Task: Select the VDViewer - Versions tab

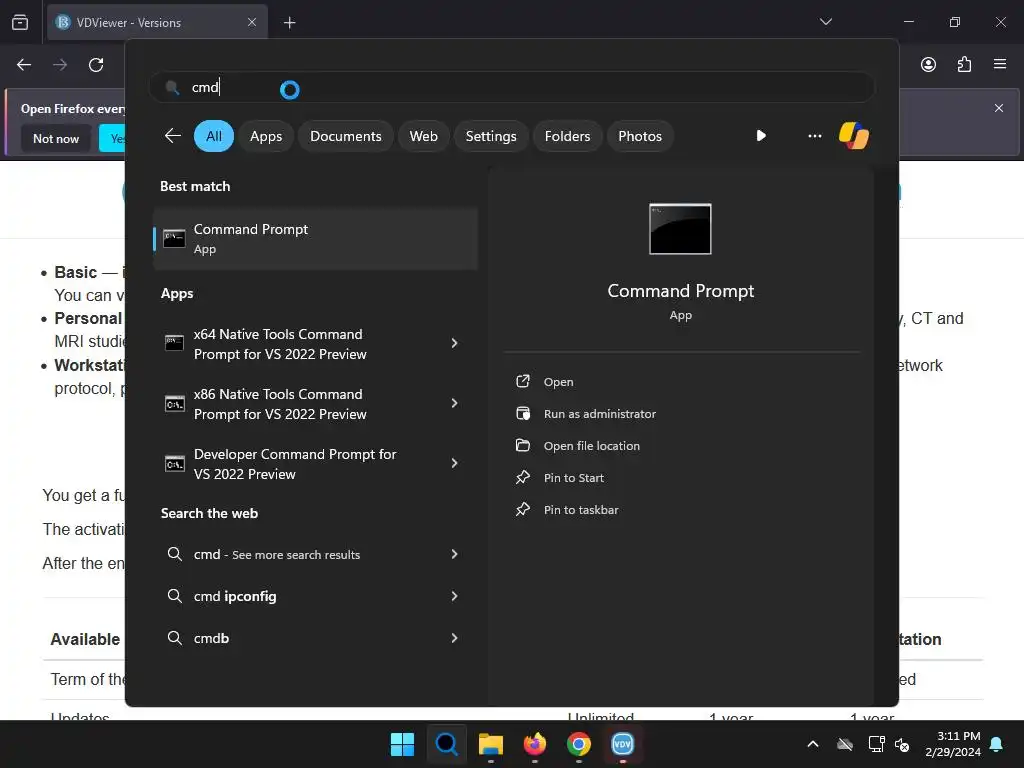Action: pyautogui.click(x=157, y=23)
